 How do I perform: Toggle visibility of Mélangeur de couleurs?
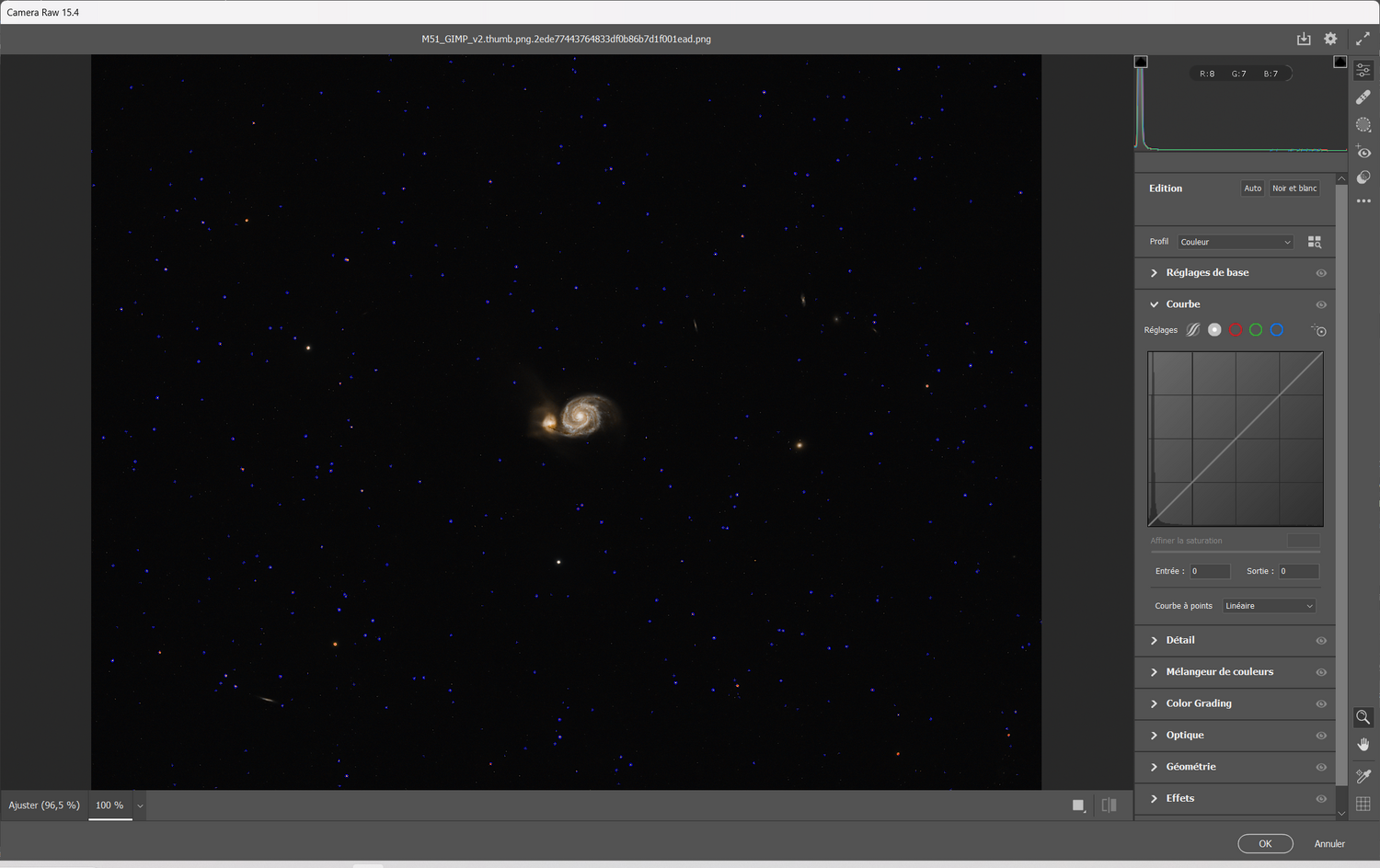pyautogui.click(x=1321, y=672)
